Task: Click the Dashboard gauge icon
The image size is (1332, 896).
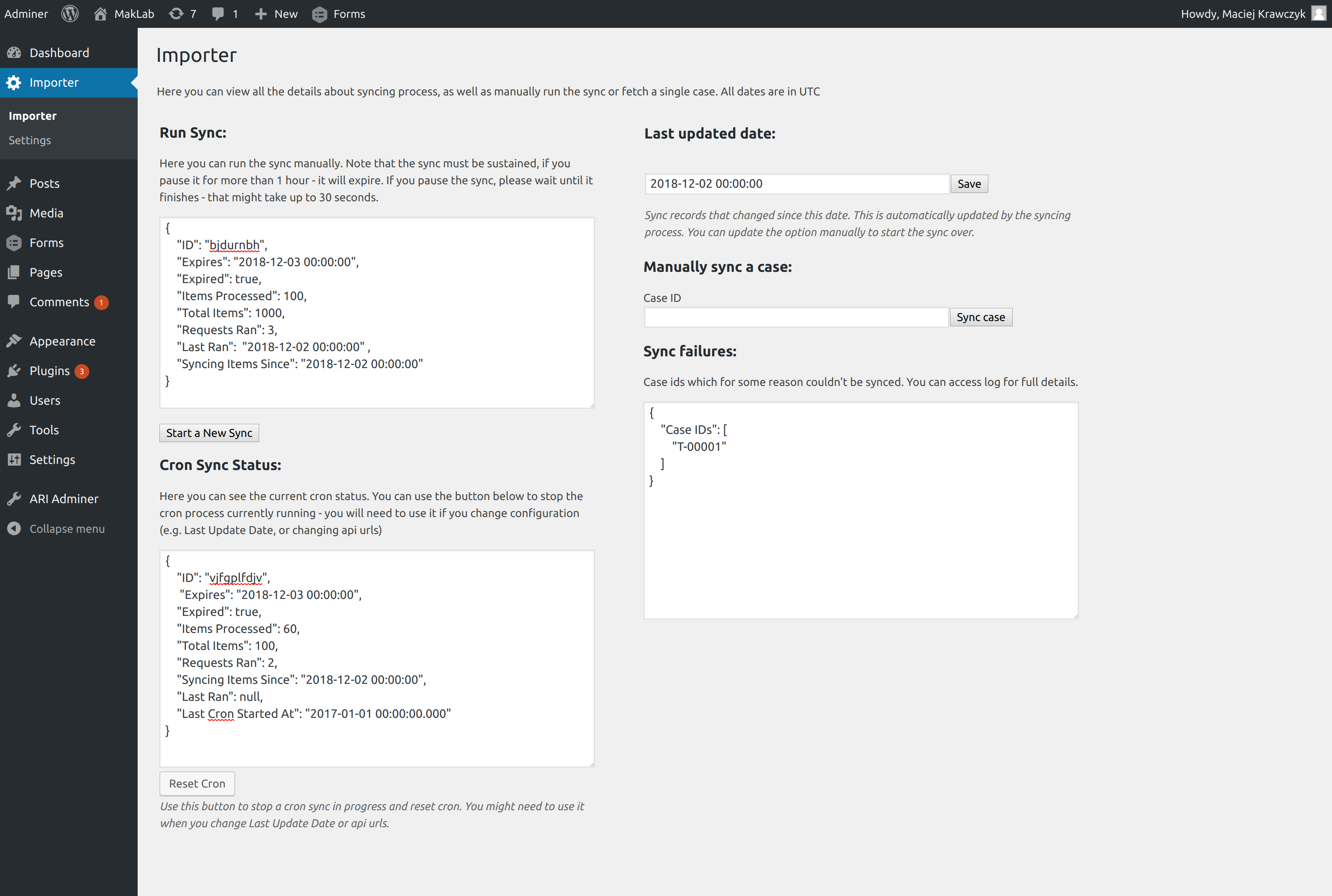Action: coord(14,53)
